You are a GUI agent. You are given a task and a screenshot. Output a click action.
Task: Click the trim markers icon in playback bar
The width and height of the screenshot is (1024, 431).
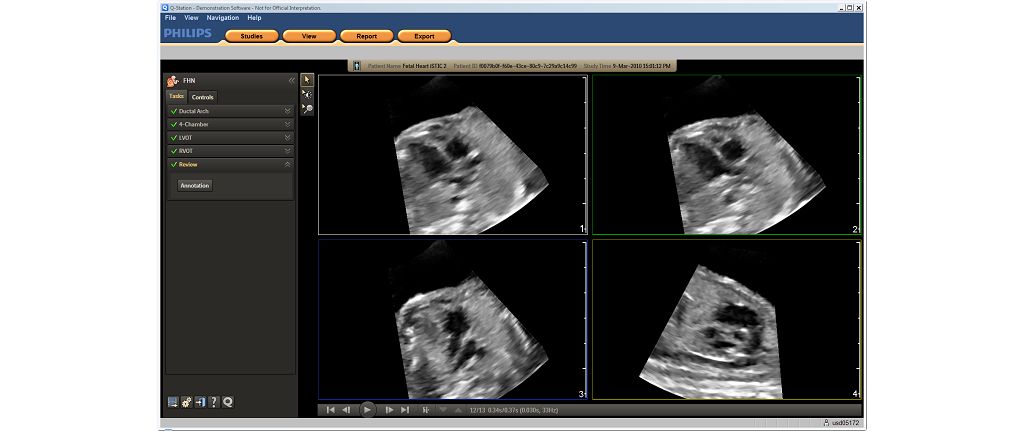coord(426,410)
